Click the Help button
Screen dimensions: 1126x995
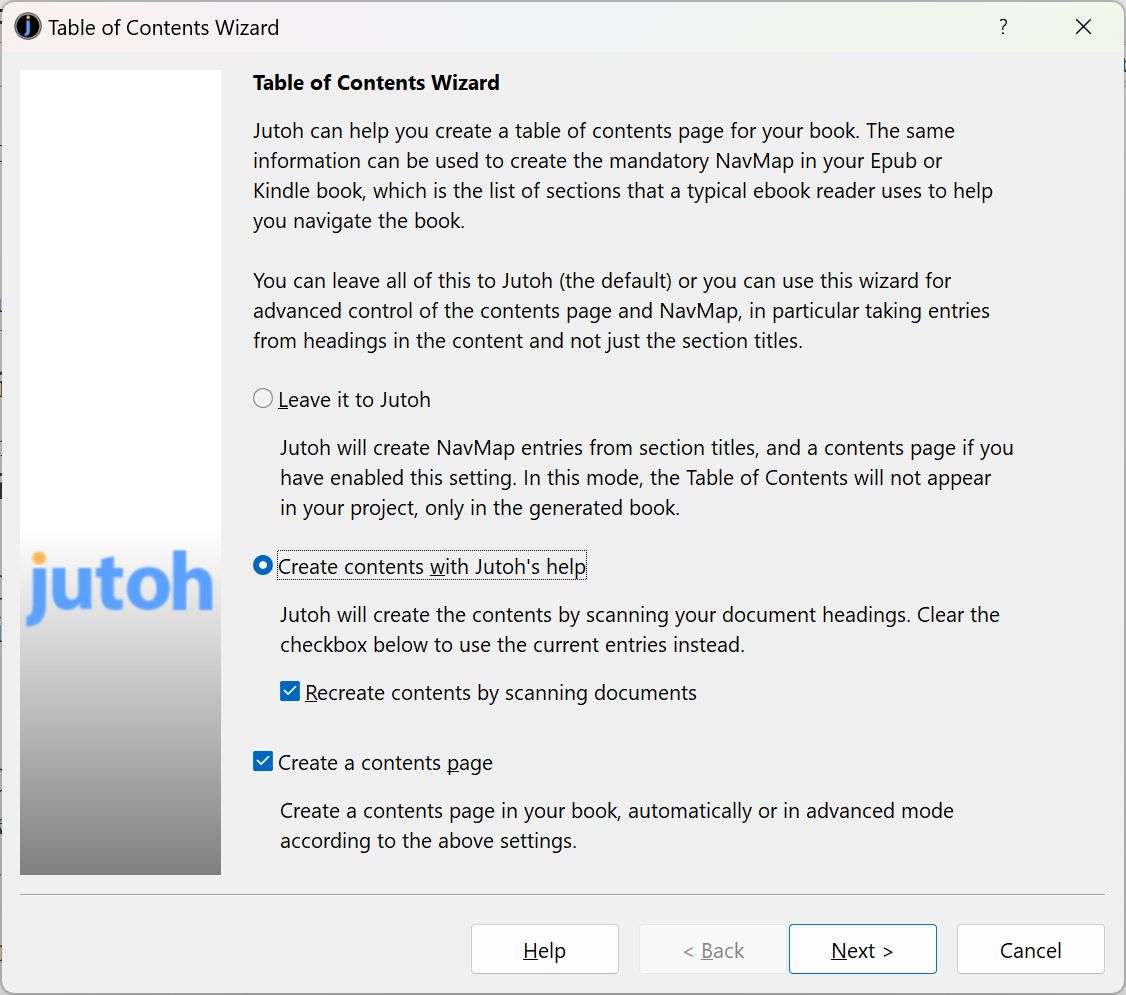(544, 949)
